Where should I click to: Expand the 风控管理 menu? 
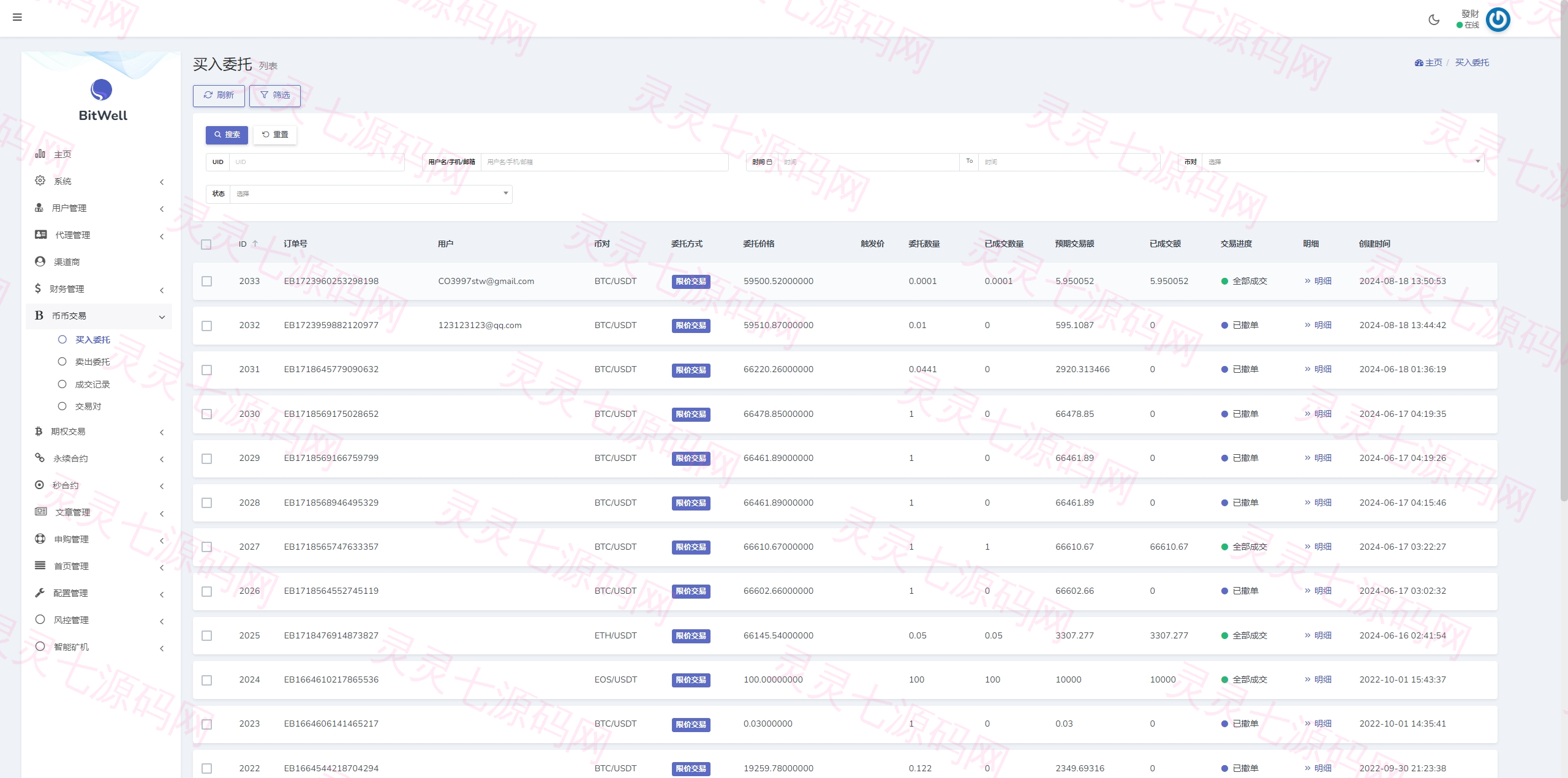pyautogui.click(x=99, y=620)
